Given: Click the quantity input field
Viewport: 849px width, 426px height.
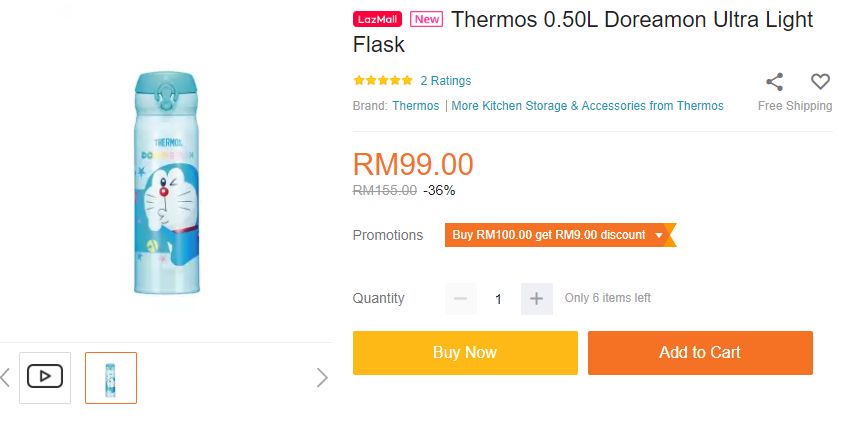Looking at the screenshot, I should (x=498, y=298).
